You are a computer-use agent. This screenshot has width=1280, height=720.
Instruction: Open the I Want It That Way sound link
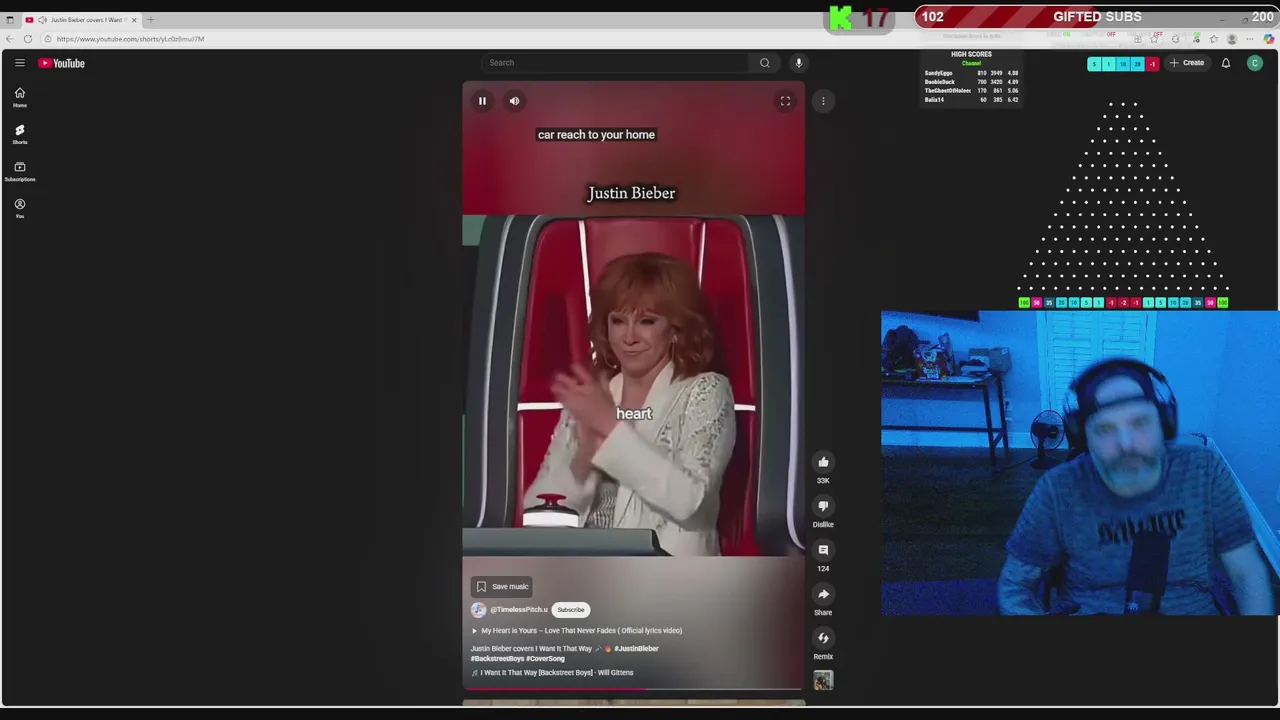(552, 673)
